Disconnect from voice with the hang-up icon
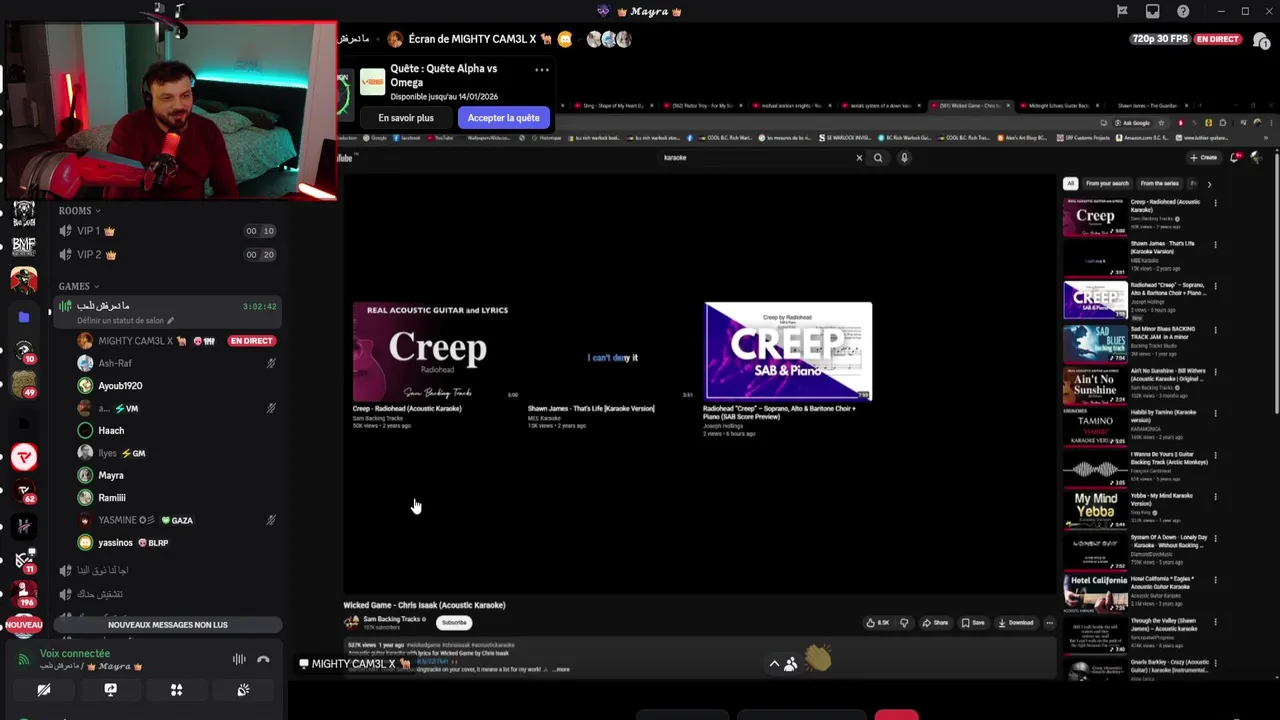 (x=263, y=659)
